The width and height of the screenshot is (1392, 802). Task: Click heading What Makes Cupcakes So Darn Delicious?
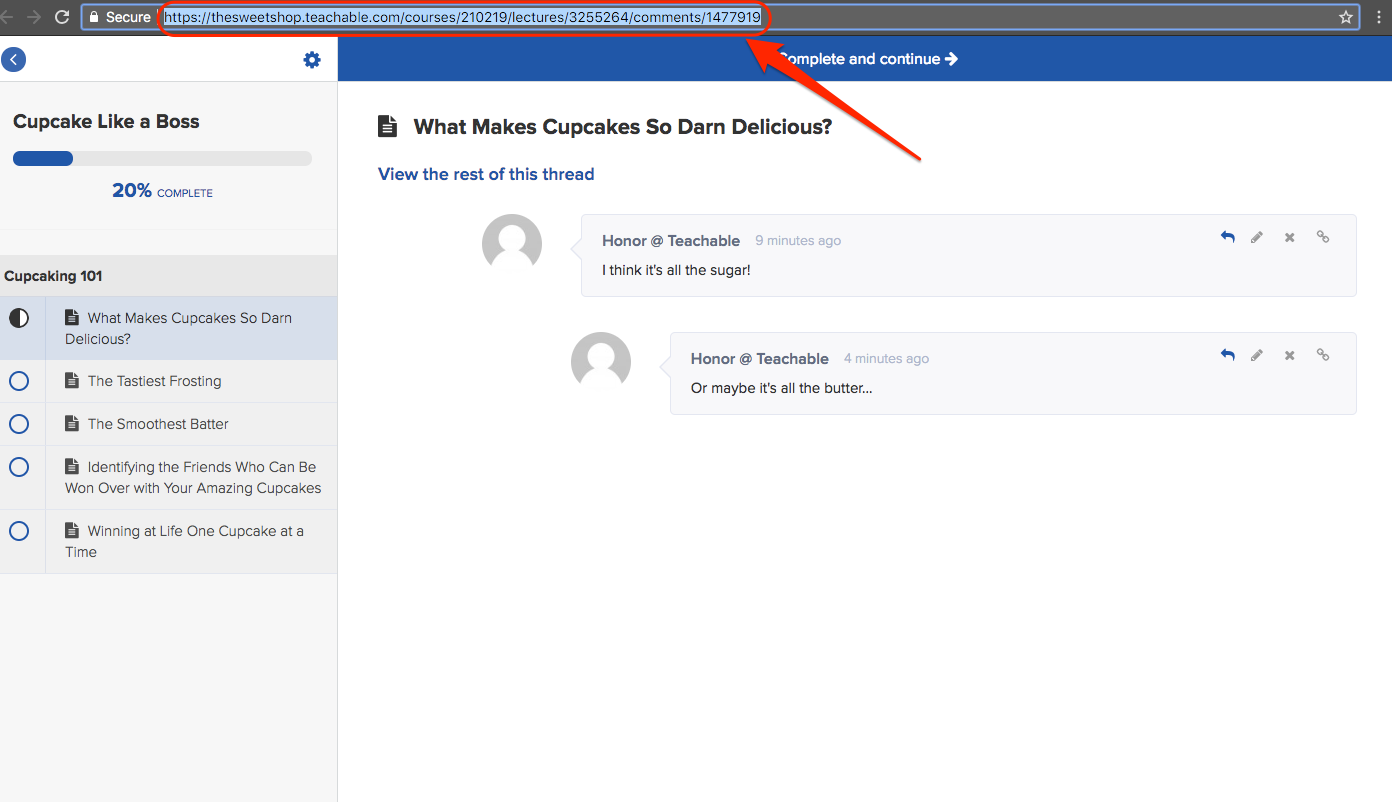click(x=623, y=127)
